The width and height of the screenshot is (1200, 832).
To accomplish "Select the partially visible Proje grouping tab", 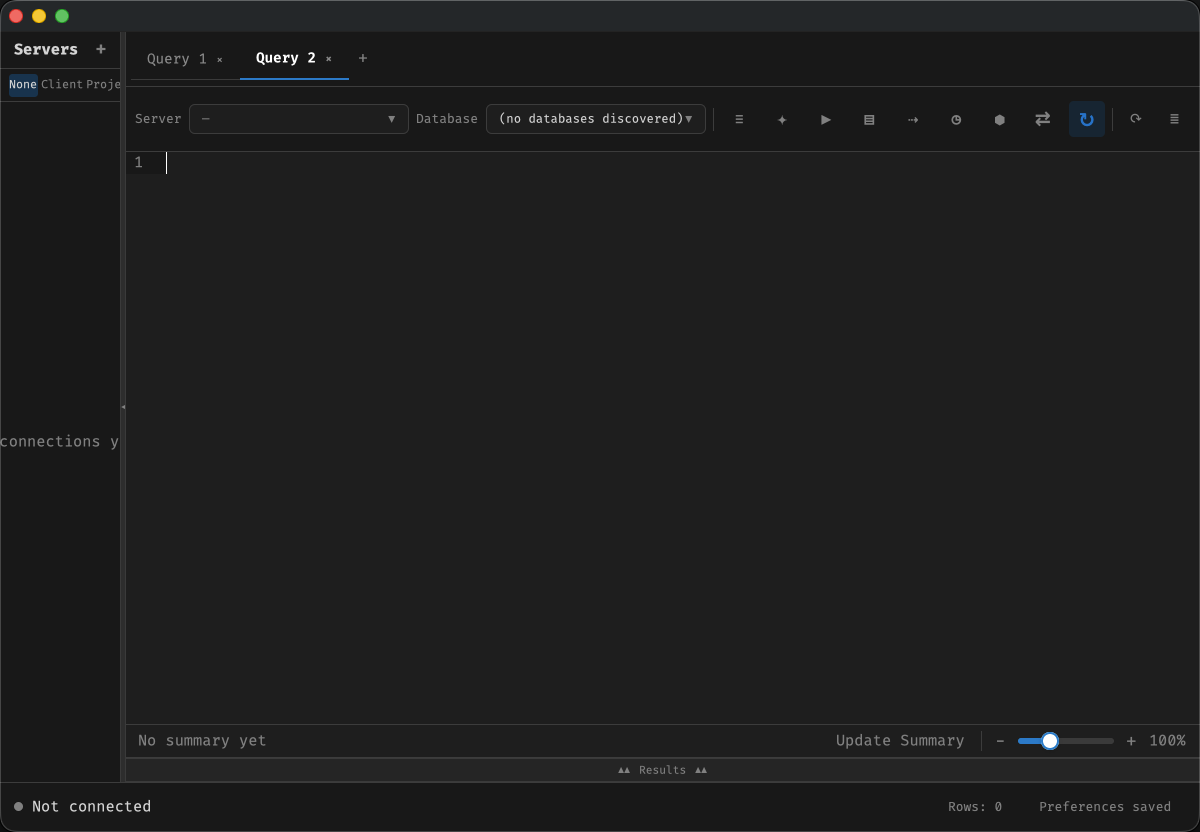I will point(103,85).
